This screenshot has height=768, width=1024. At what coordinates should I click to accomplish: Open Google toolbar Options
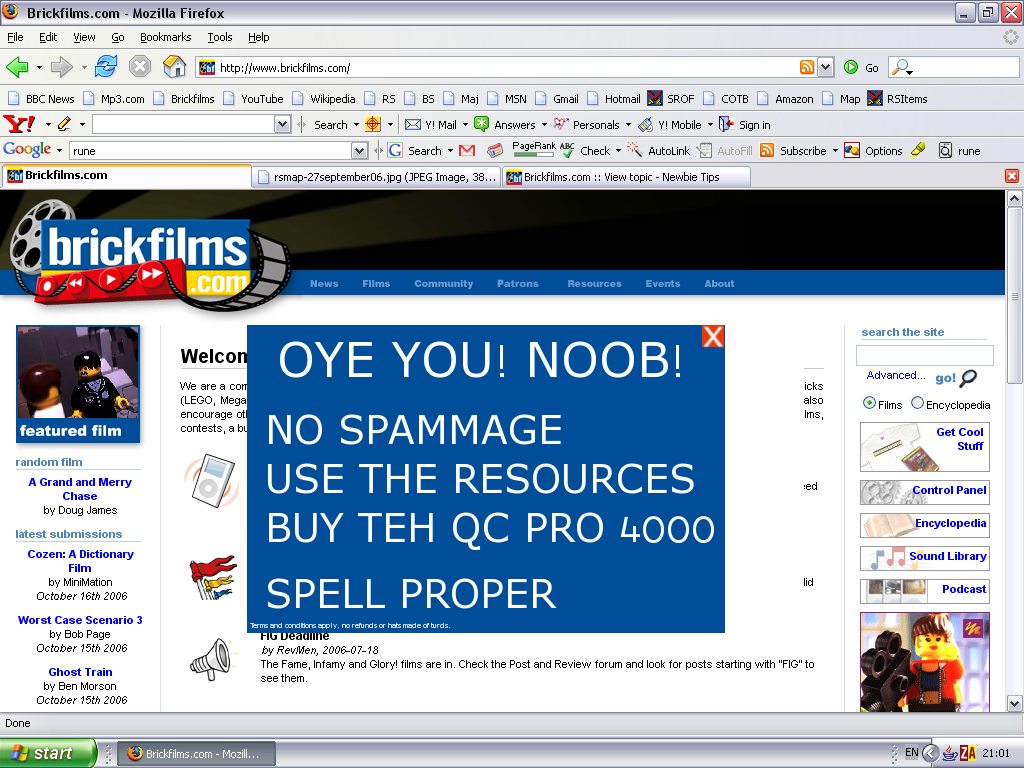click(x=873, y=151)
